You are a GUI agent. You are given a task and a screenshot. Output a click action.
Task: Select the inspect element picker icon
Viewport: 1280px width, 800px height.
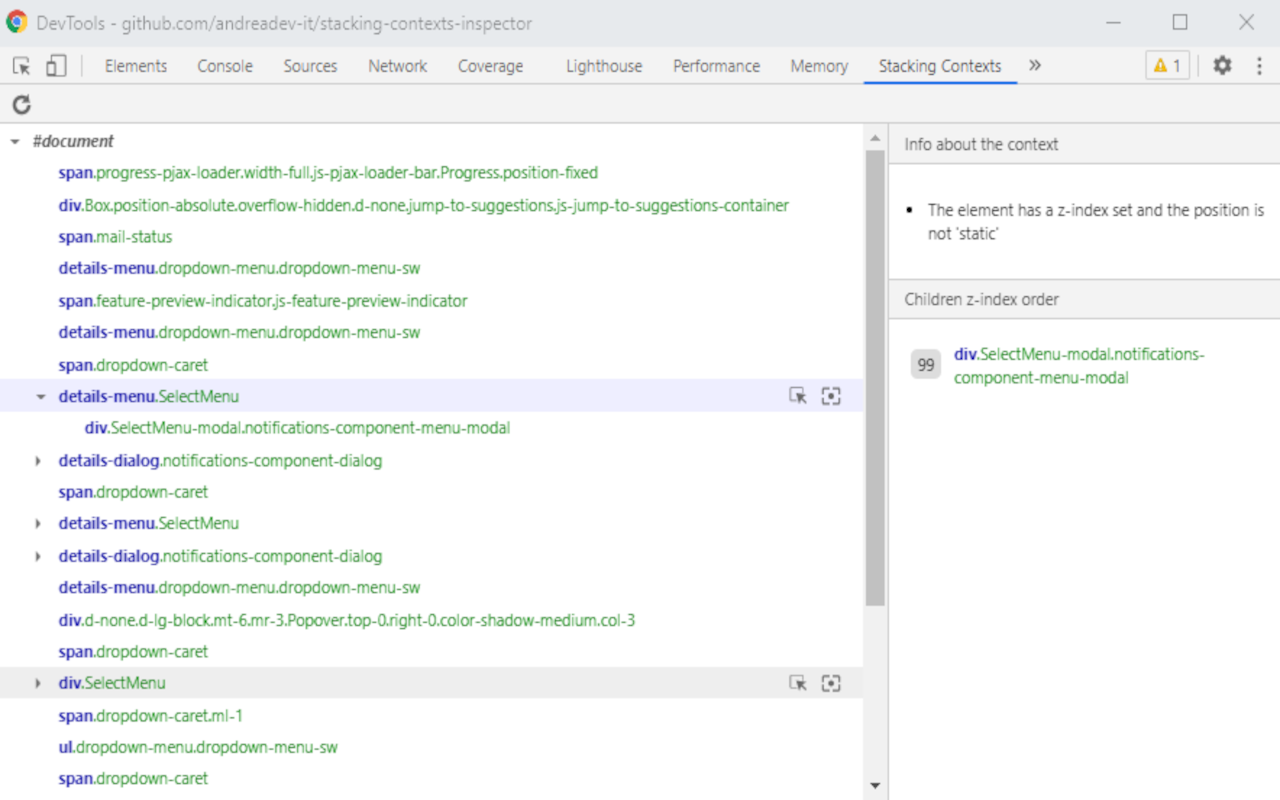19,64
